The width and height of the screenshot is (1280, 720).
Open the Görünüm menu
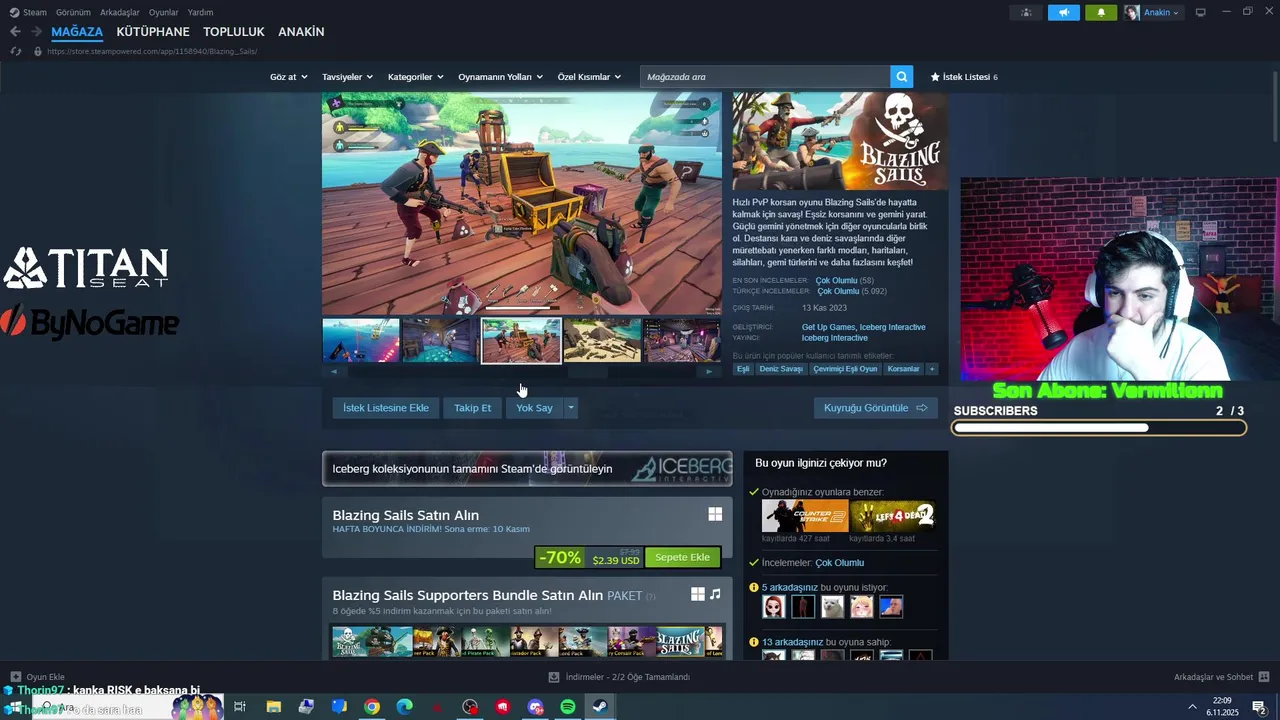pos(73,12)
